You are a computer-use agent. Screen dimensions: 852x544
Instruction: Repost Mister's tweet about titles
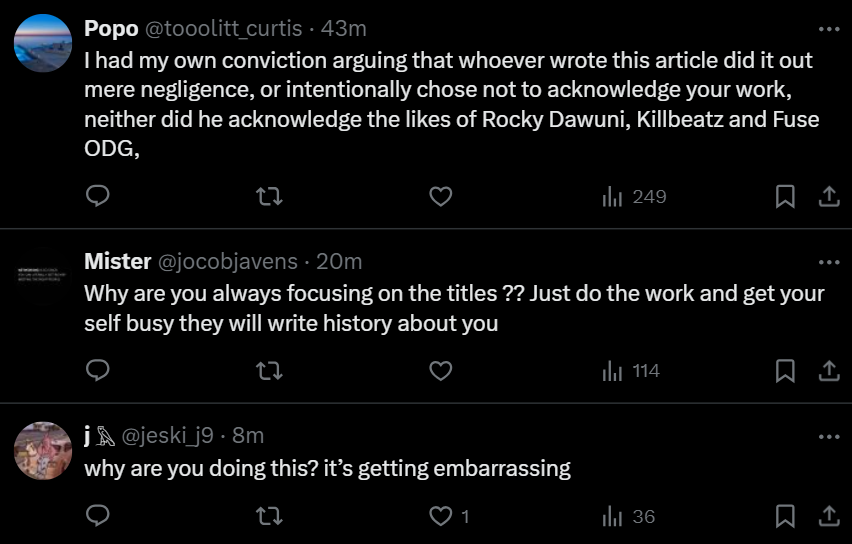click(x=270, y=371)
